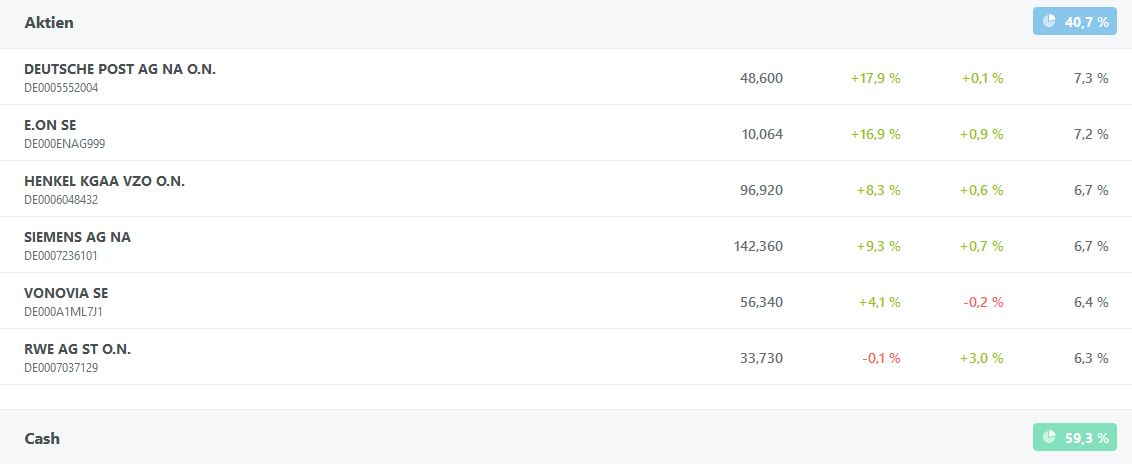This screenshot has width=1132, height=464.
Task: Click Vonovia's -0,2 % daily change
Action: click(x=982, y=302)
